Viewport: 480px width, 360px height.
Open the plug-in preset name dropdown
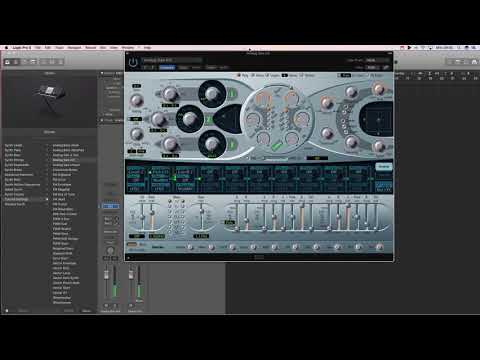click(x=172, y=60)
